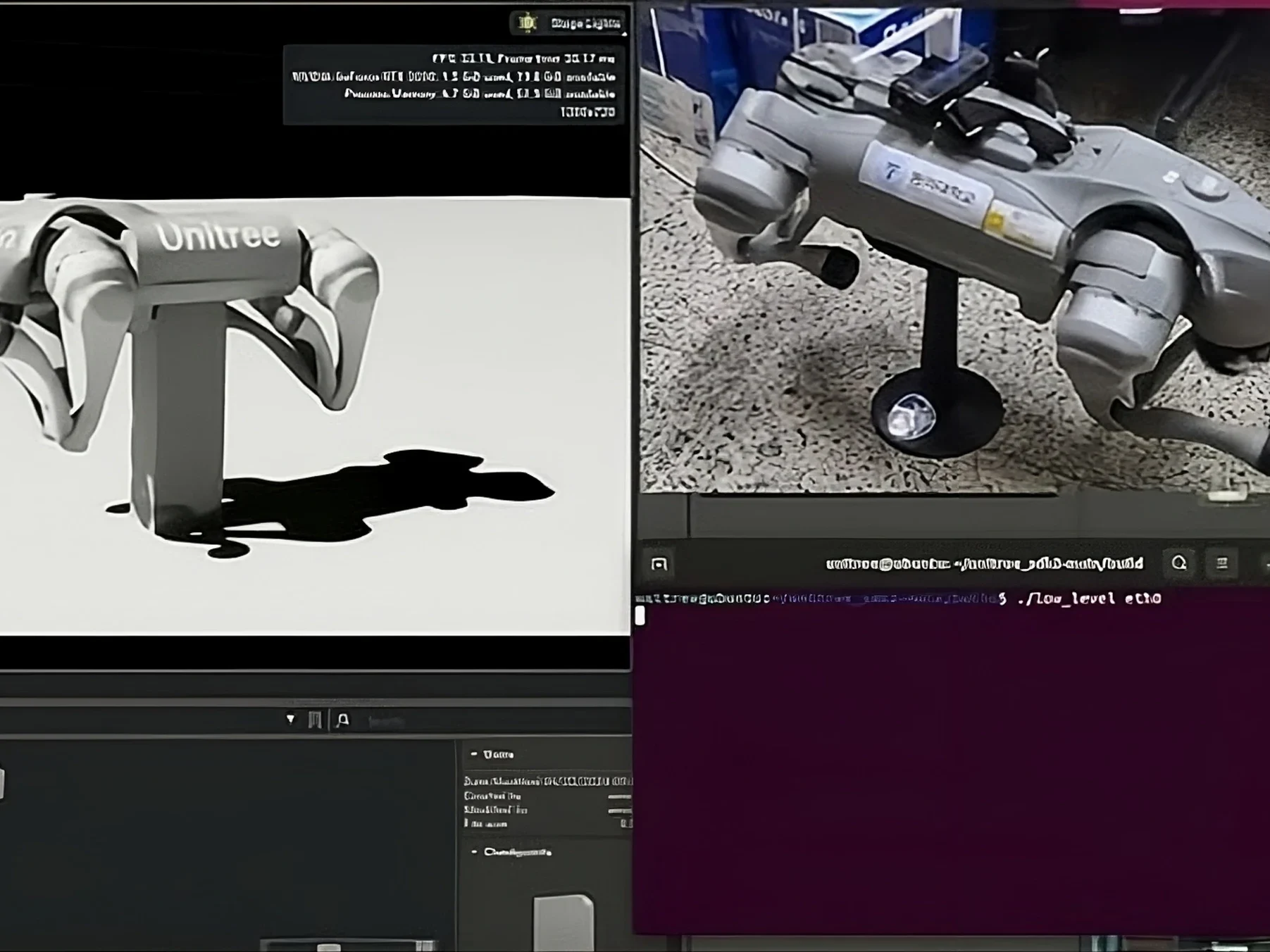Select the file thumbnail preview under Checkpoints
The image size is (1270, 952).
tap(563, 921)
